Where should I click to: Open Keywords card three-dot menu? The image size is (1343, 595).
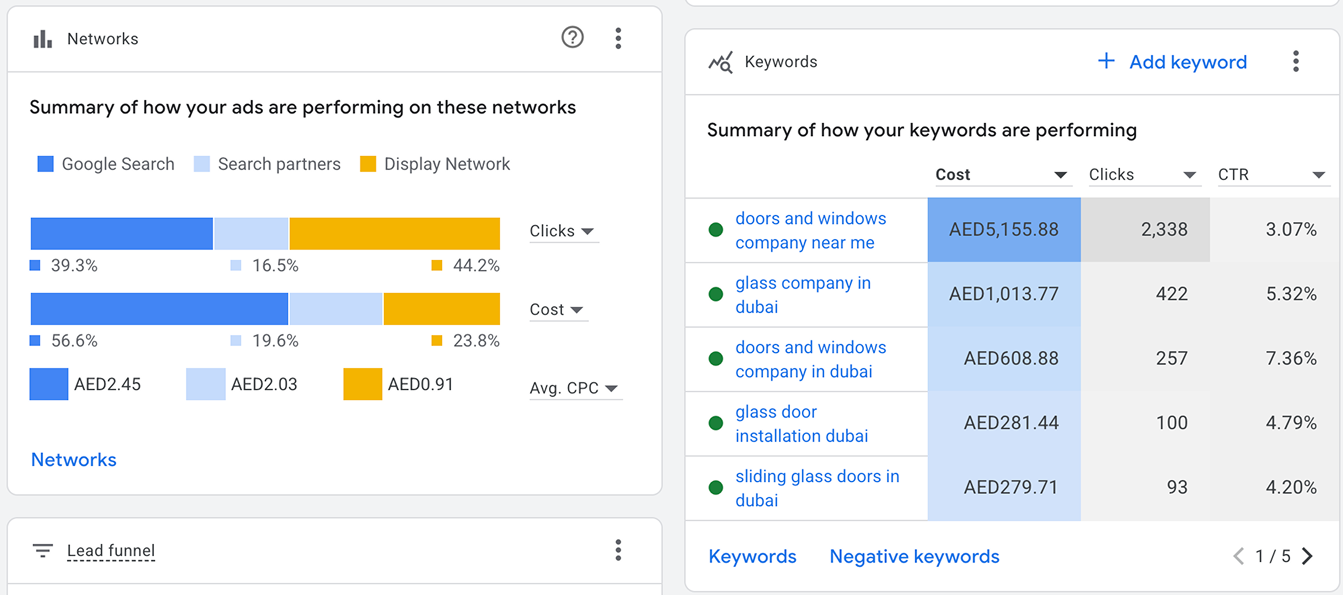point(1295,62)
